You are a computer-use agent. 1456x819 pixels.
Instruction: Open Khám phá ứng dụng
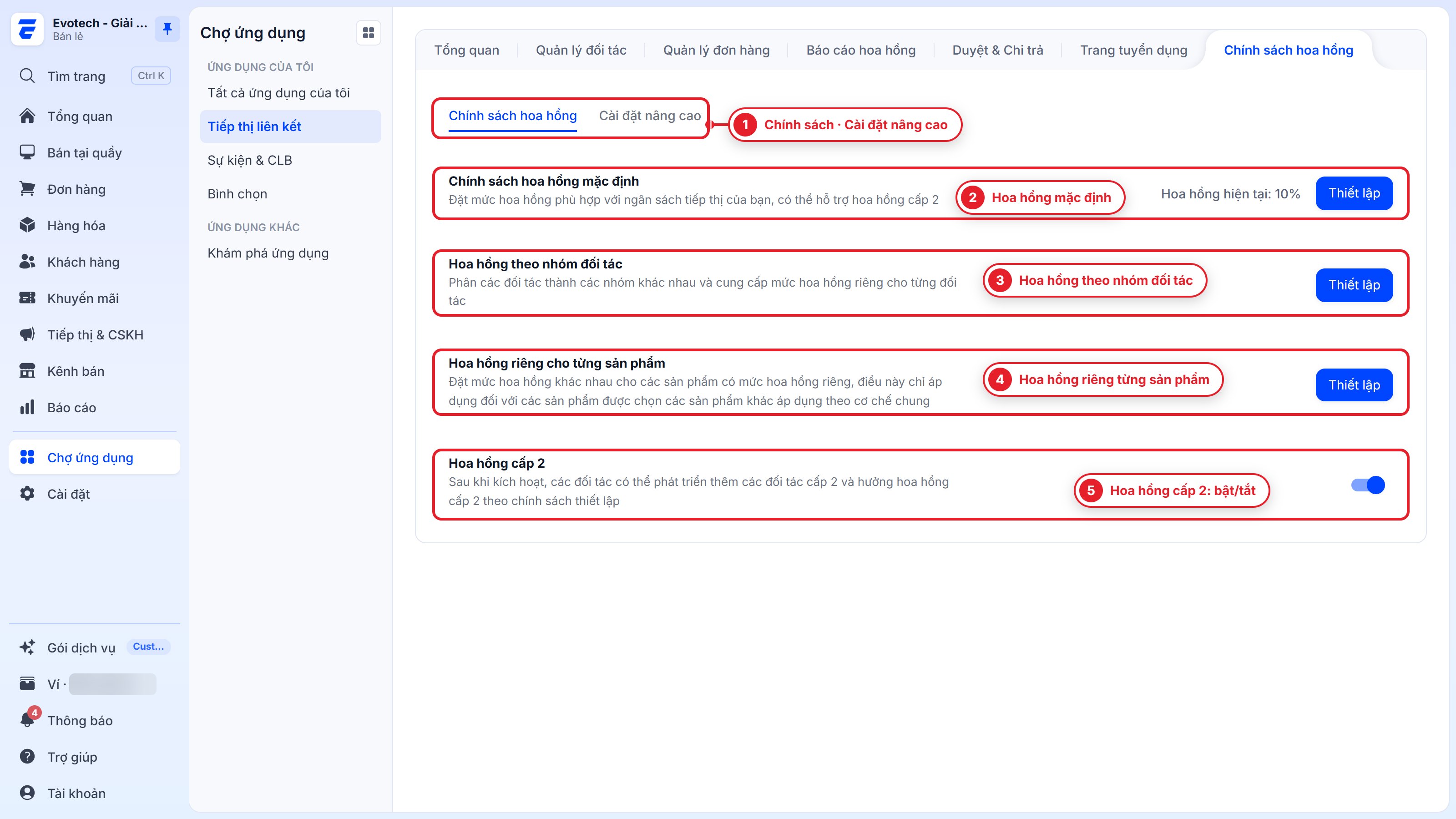[x=291, y=253]
